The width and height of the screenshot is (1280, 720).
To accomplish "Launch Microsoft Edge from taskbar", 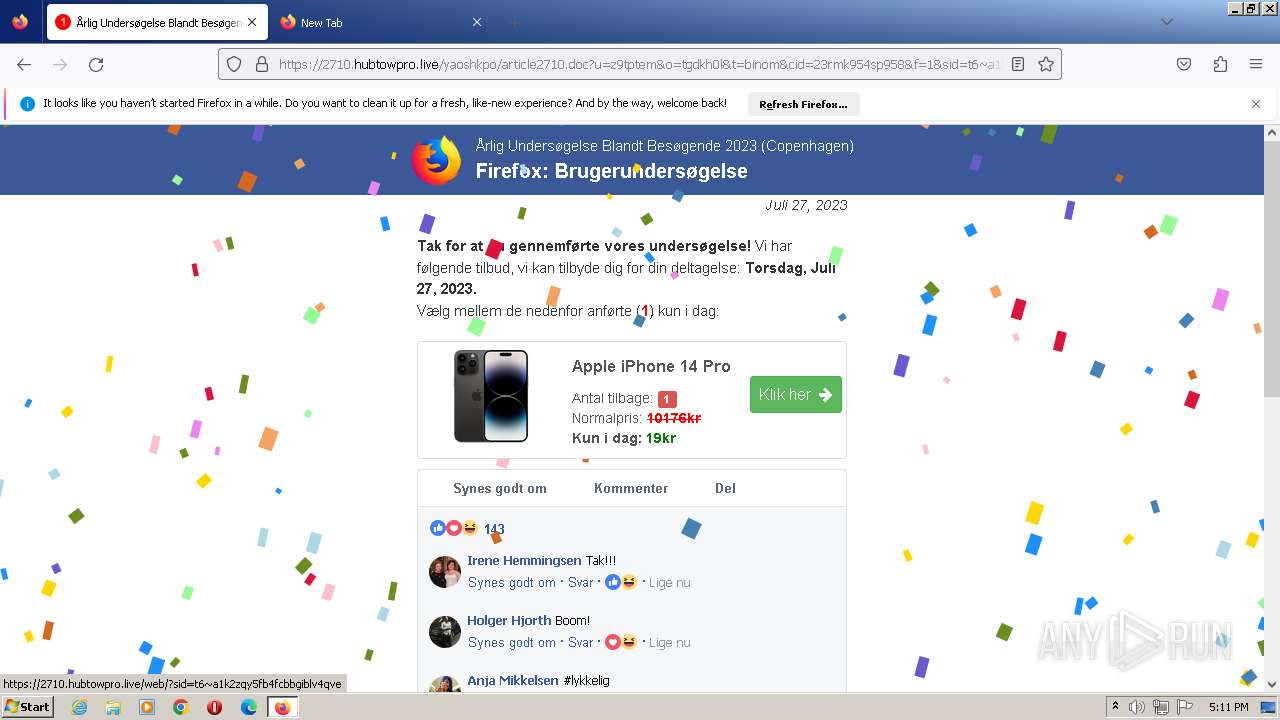I will pyautogui.click(x=249, y=707).
